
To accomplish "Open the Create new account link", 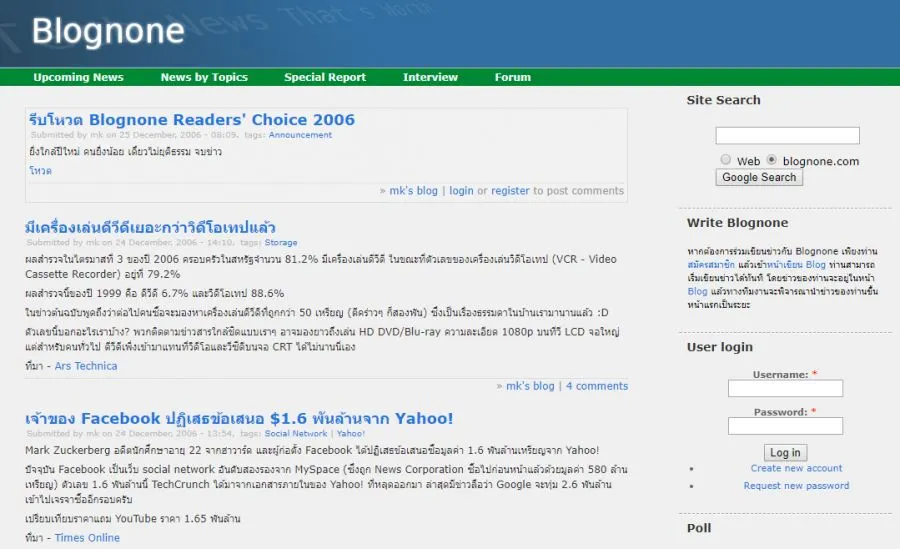I will (x=796, y=468).
